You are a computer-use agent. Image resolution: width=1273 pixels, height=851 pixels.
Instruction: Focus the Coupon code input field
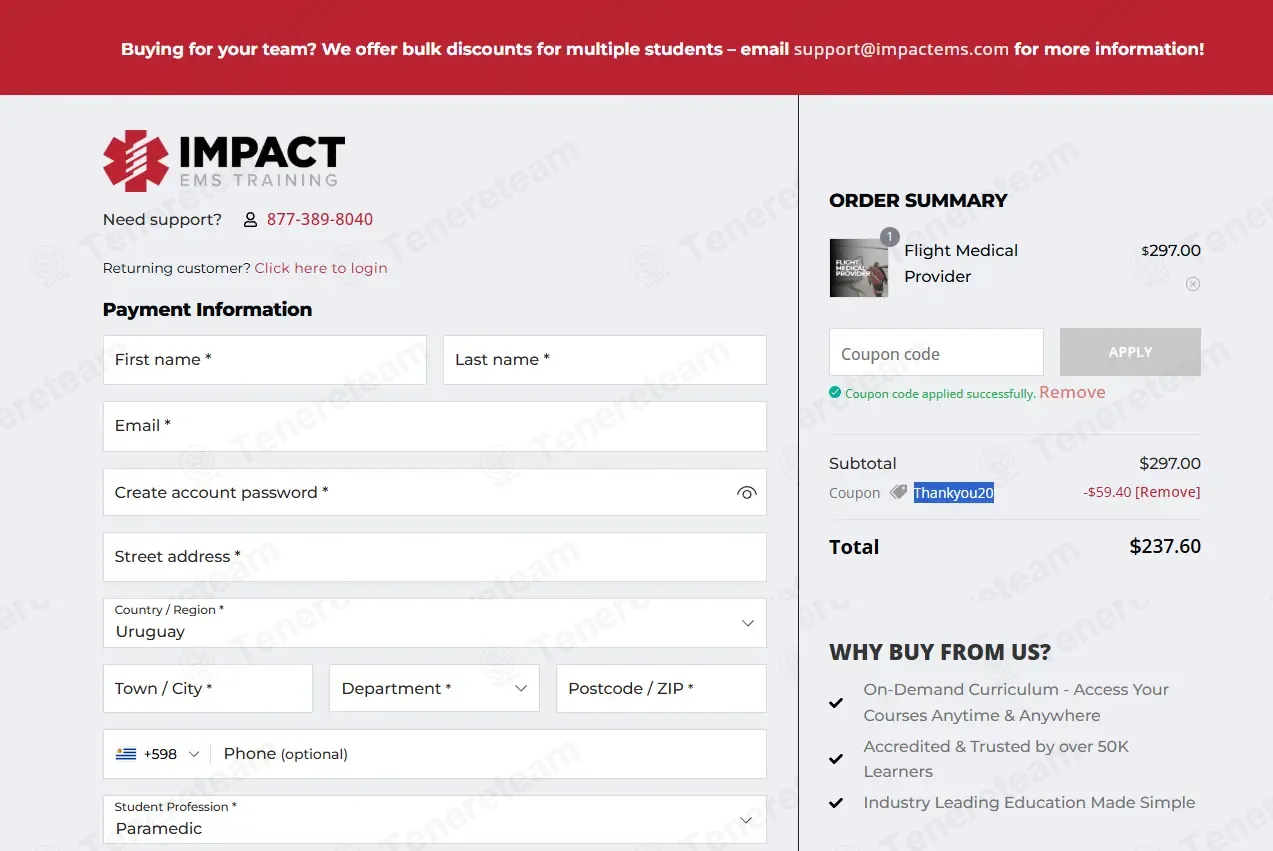936,353
